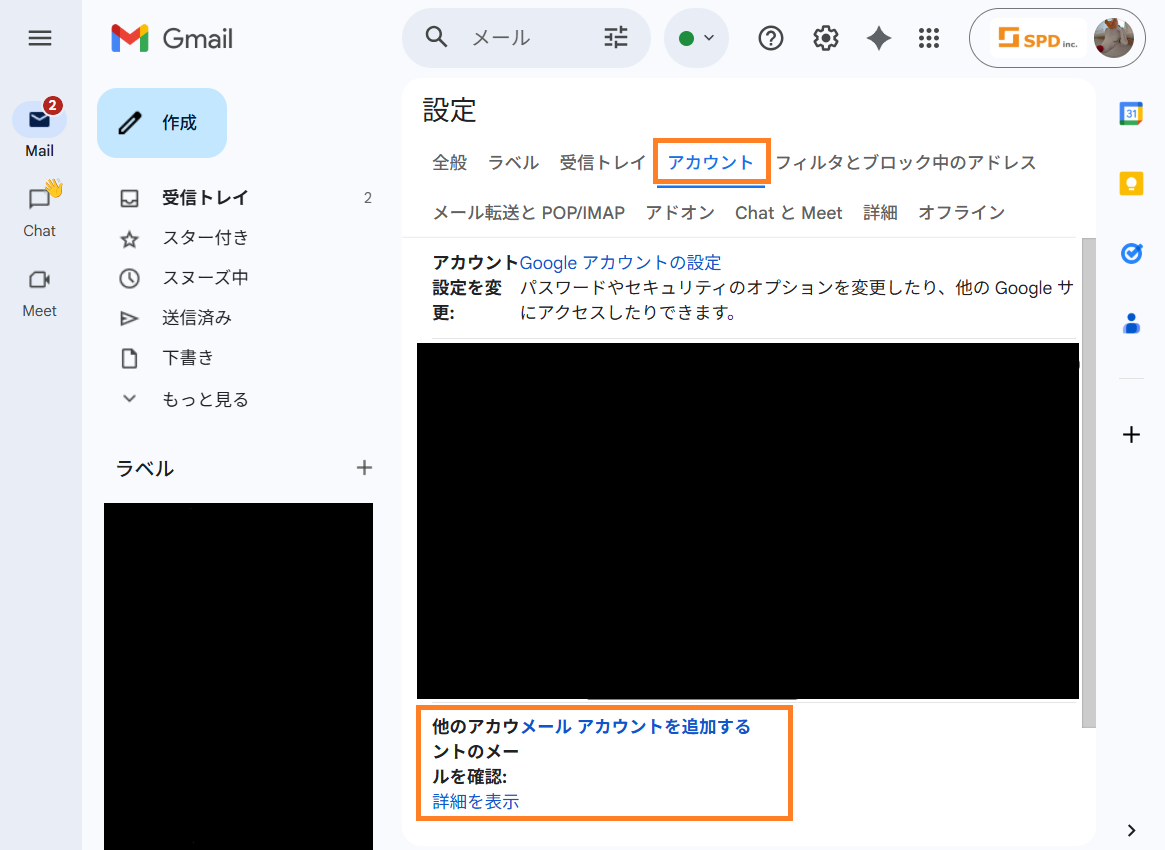Open the Help question mark icon

point(771,38)
